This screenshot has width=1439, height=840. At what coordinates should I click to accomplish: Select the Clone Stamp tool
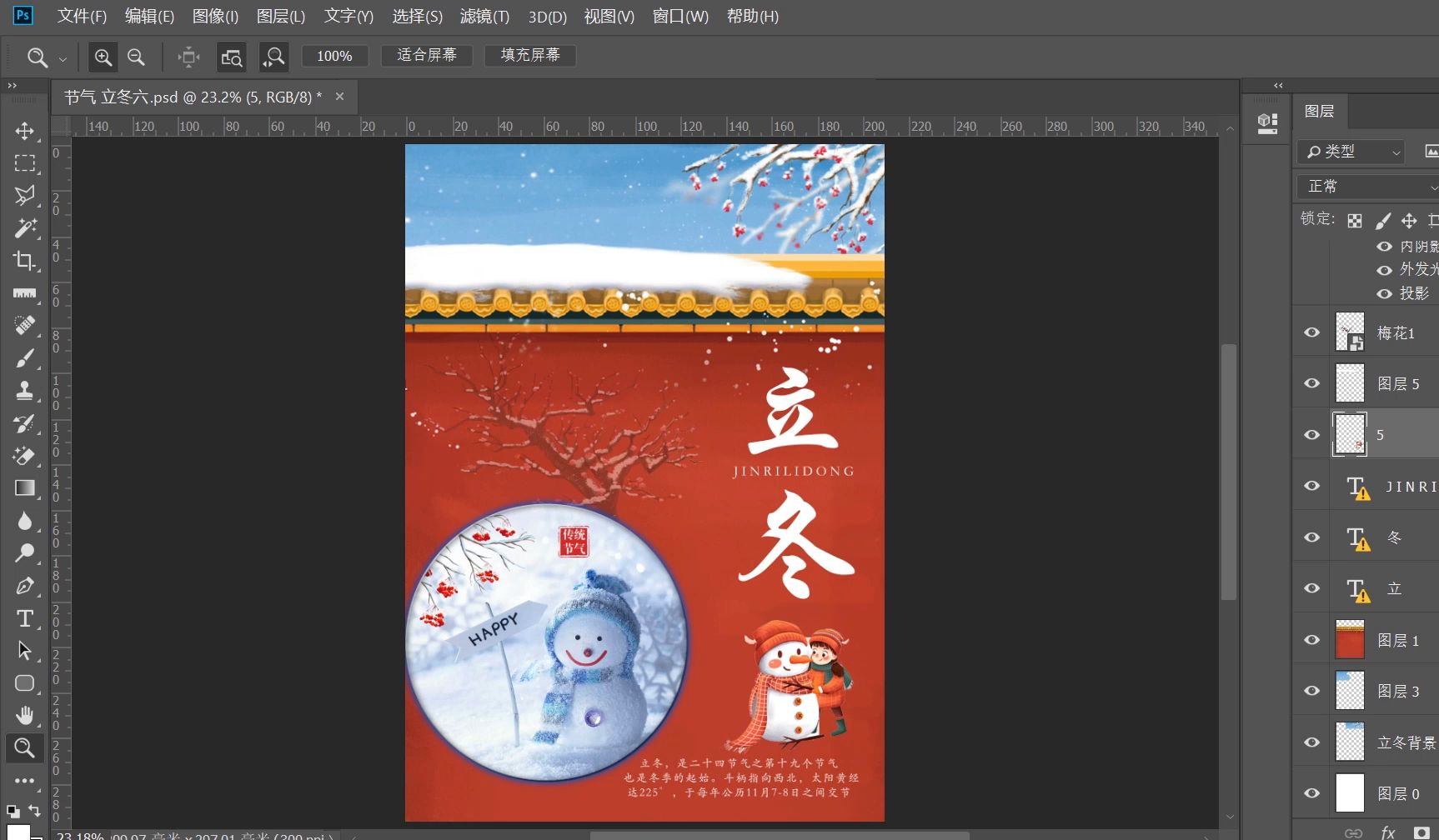(24, 390)
